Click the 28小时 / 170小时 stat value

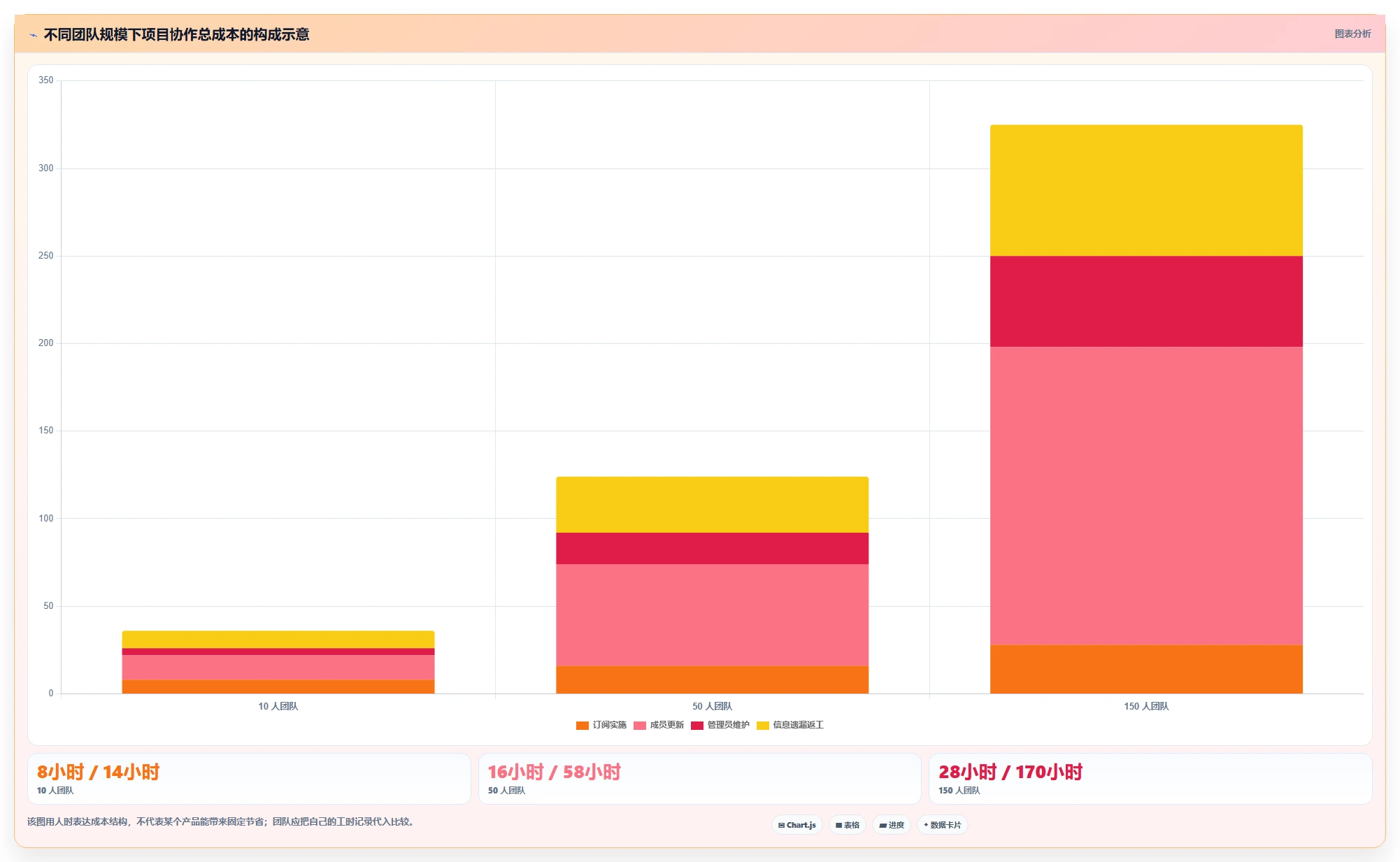coord(1010,772)
